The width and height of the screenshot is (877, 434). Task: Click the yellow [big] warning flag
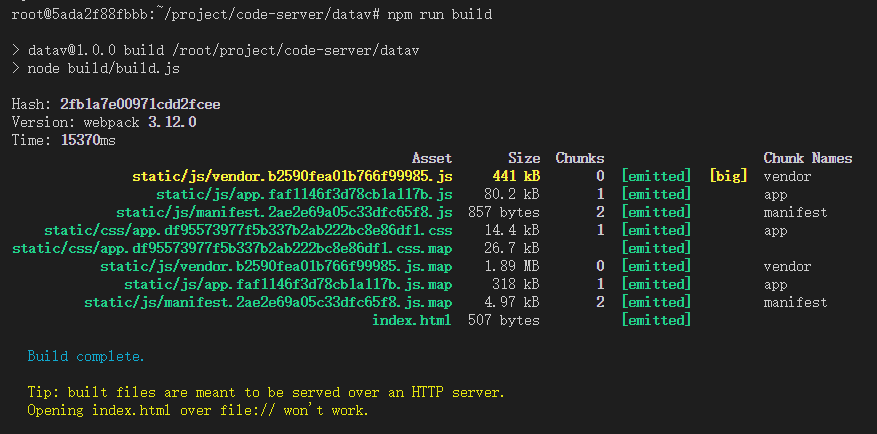[728, 176]
